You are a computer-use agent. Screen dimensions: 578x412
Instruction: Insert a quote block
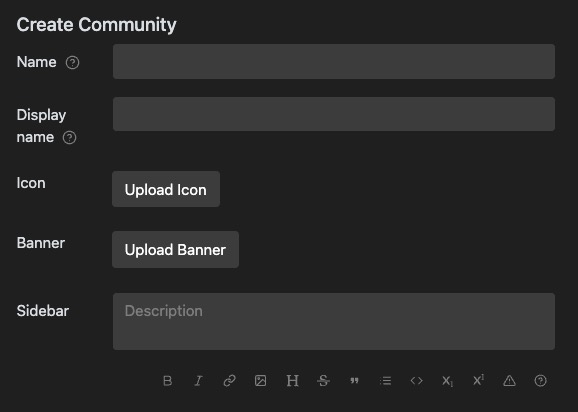[x=354, y=381]
